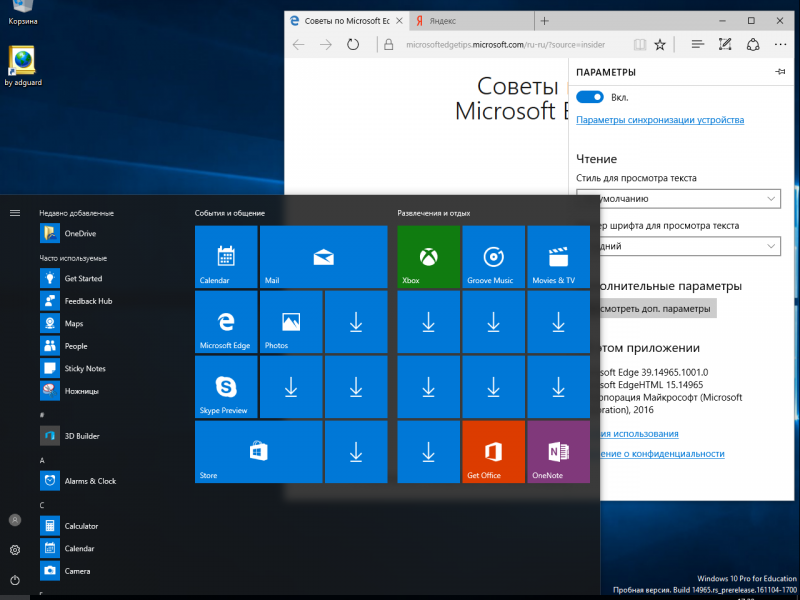
Task: Open the privacy statement link
Action: coord(662,454)
